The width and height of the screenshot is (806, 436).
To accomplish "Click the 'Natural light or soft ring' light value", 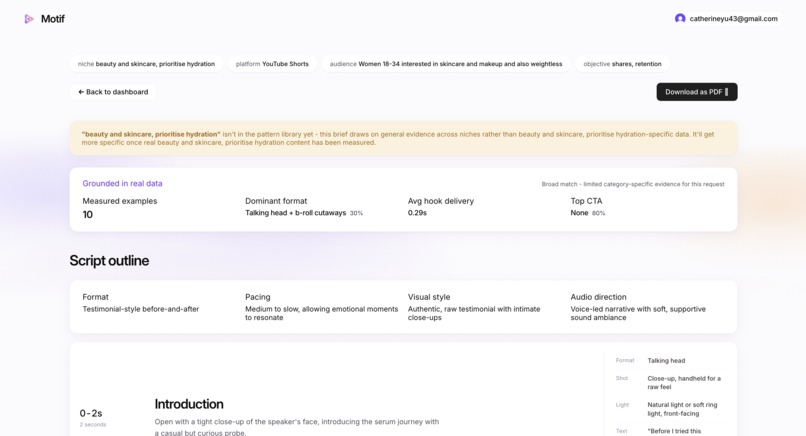I will point(682,409).
